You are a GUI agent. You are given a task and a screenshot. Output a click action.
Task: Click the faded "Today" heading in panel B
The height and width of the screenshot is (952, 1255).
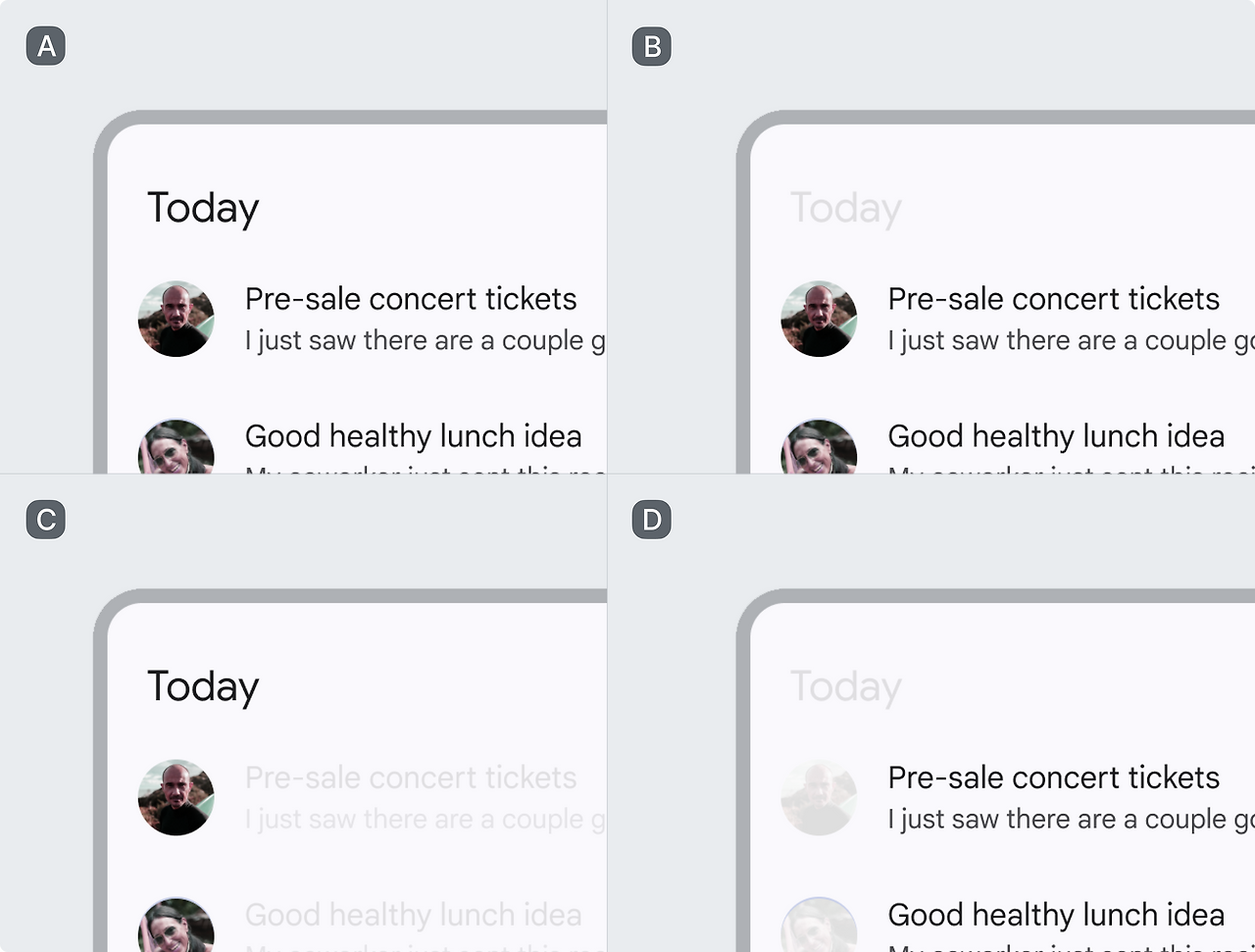tap(845, 208)
